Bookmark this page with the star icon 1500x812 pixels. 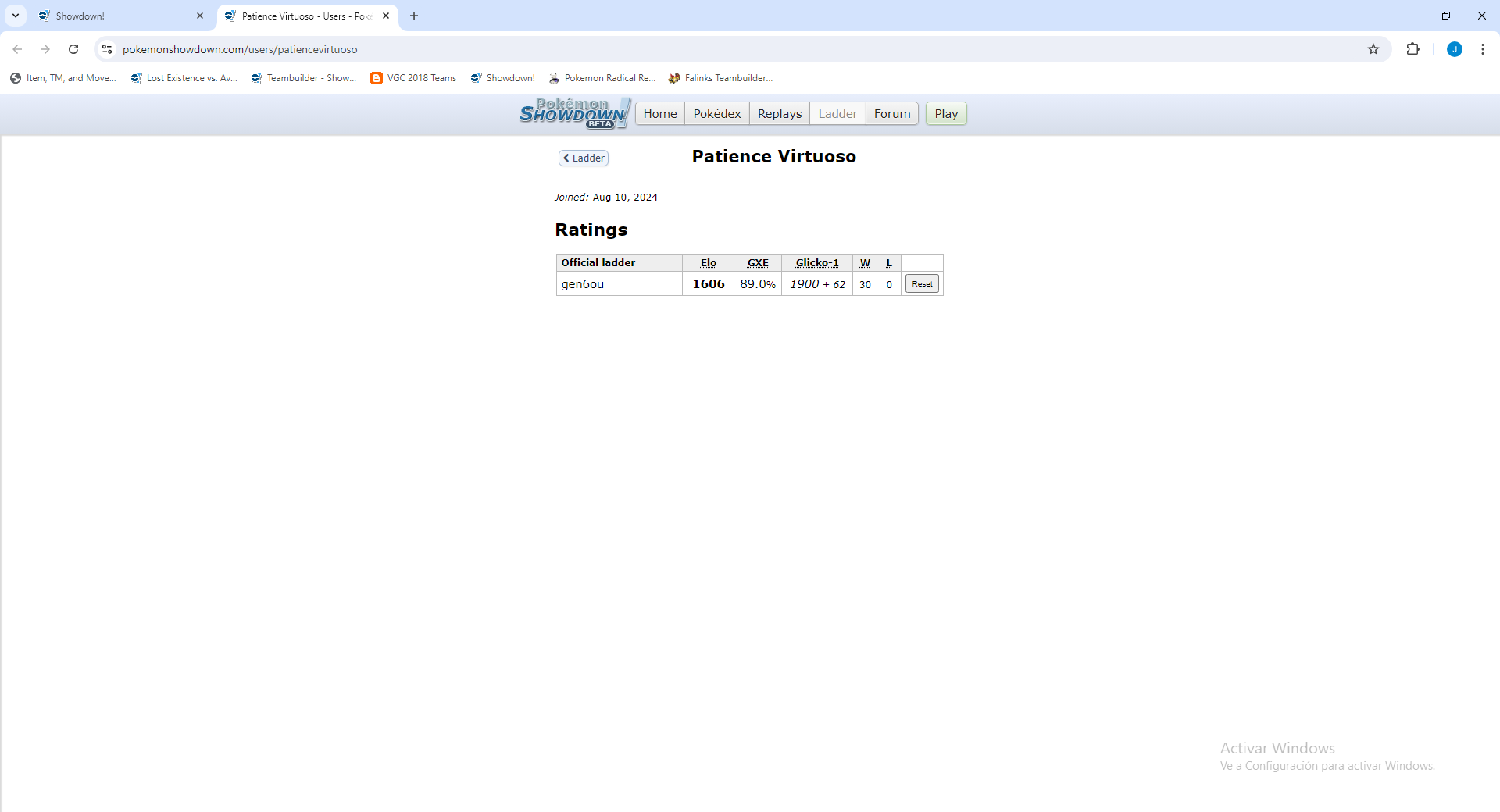click(x=1373, y=49)
